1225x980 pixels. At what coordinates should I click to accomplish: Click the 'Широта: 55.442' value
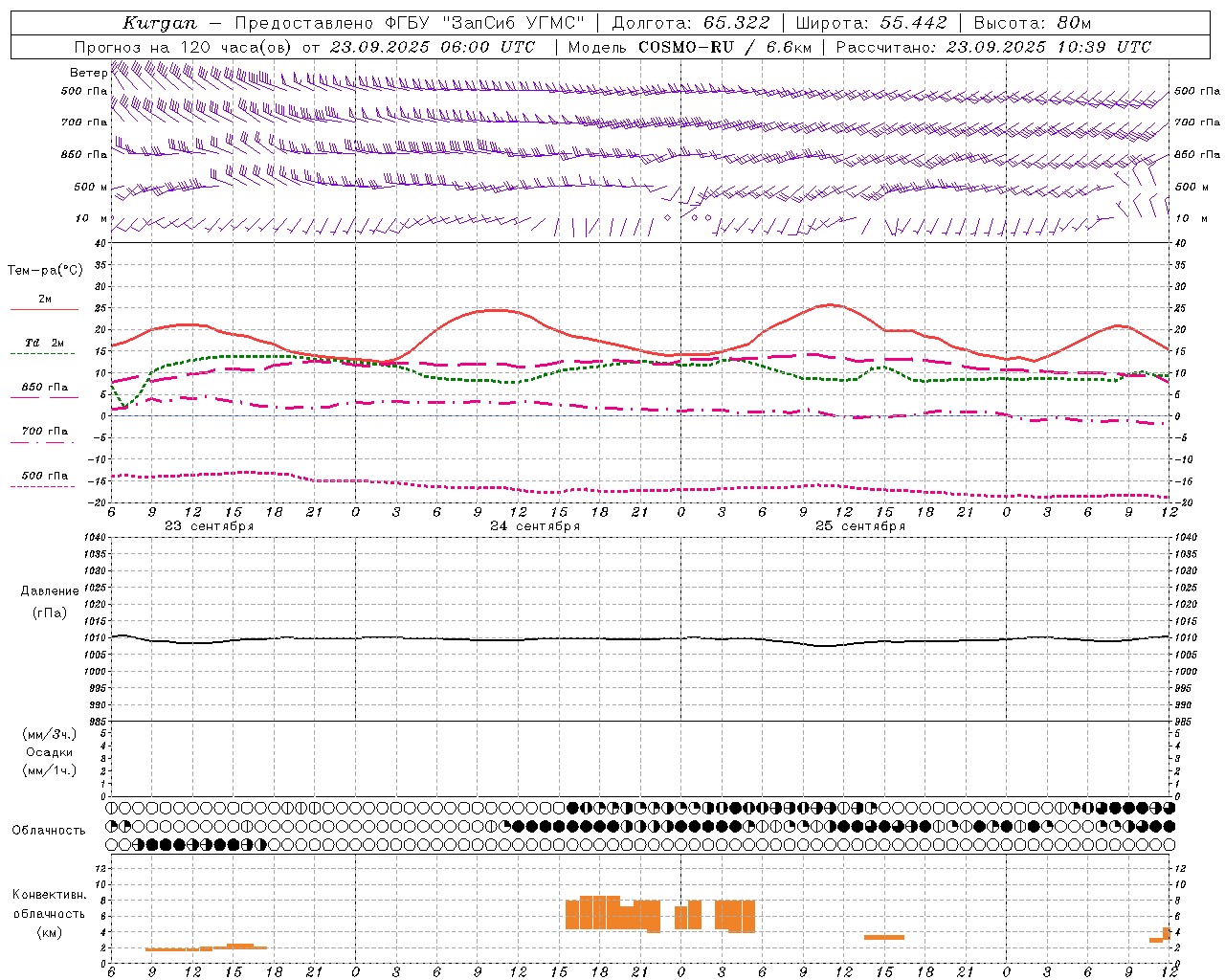(872, 23)
